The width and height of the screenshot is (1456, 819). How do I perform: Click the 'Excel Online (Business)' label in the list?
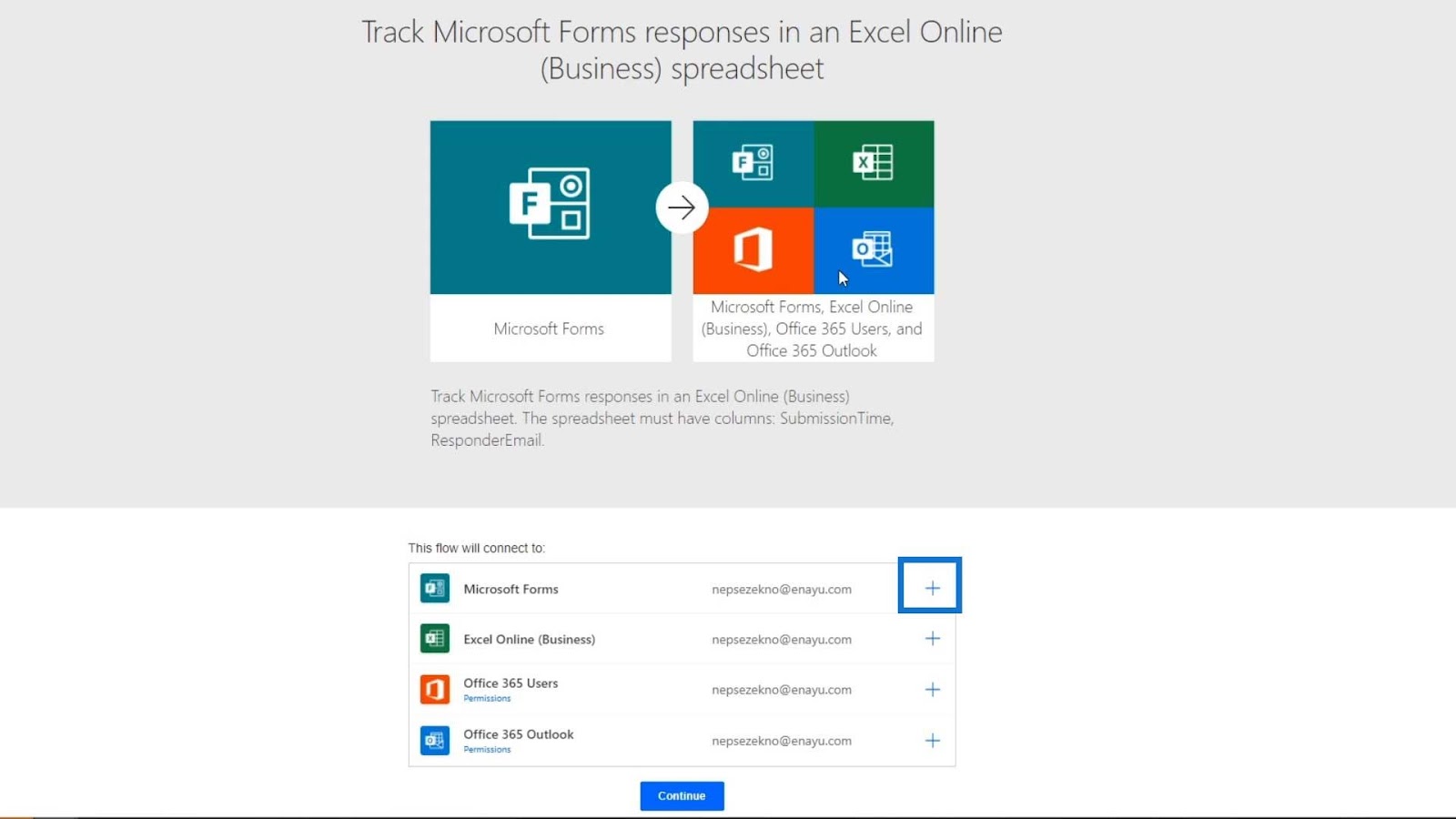pos(529,640)
